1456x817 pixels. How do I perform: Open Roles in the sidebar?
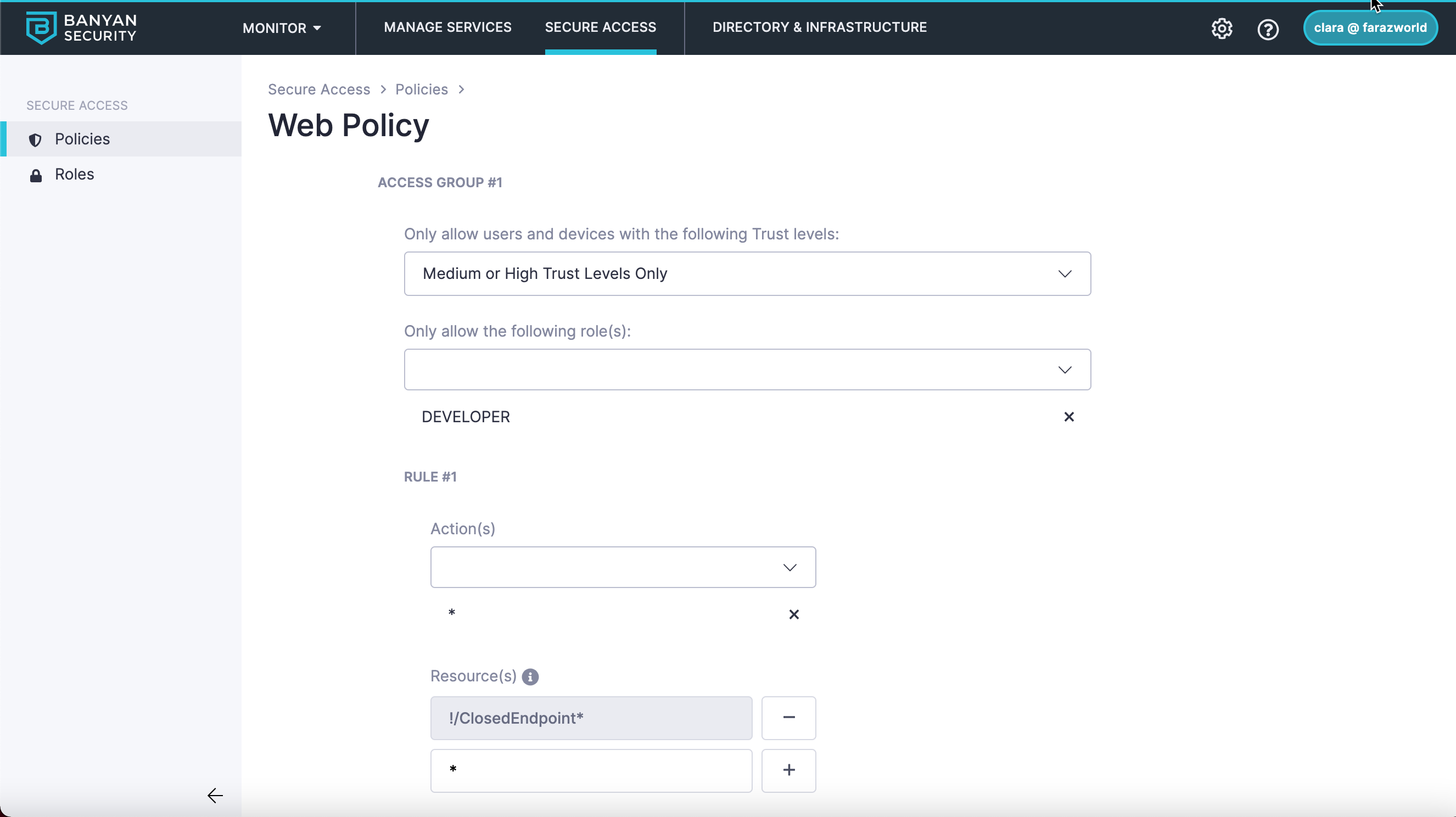tap(74, 174)
